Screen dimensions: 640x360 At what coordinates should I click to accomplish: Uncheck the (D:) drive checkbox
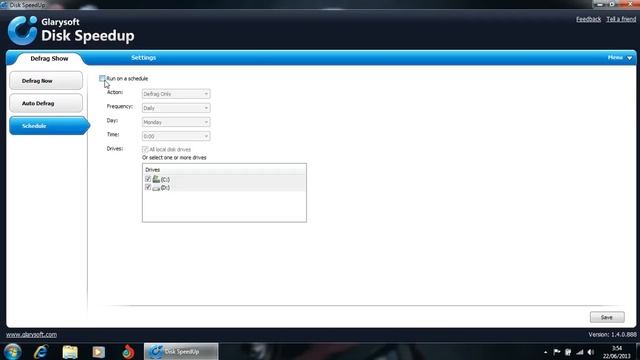pyautogui.click(x=148, y=187)
